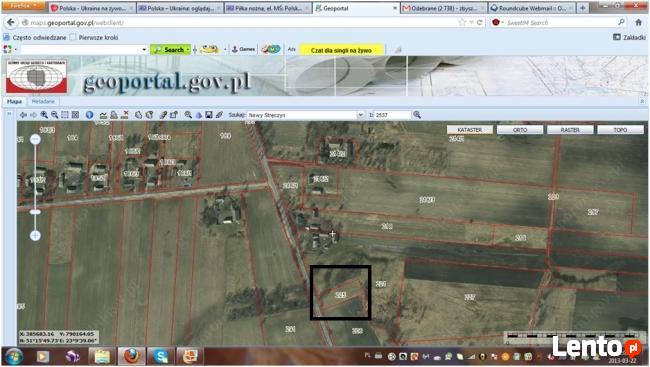Screen dimensions: 650x367
Task: Select the blue info identify tool
Action: [x=89, y=115]
